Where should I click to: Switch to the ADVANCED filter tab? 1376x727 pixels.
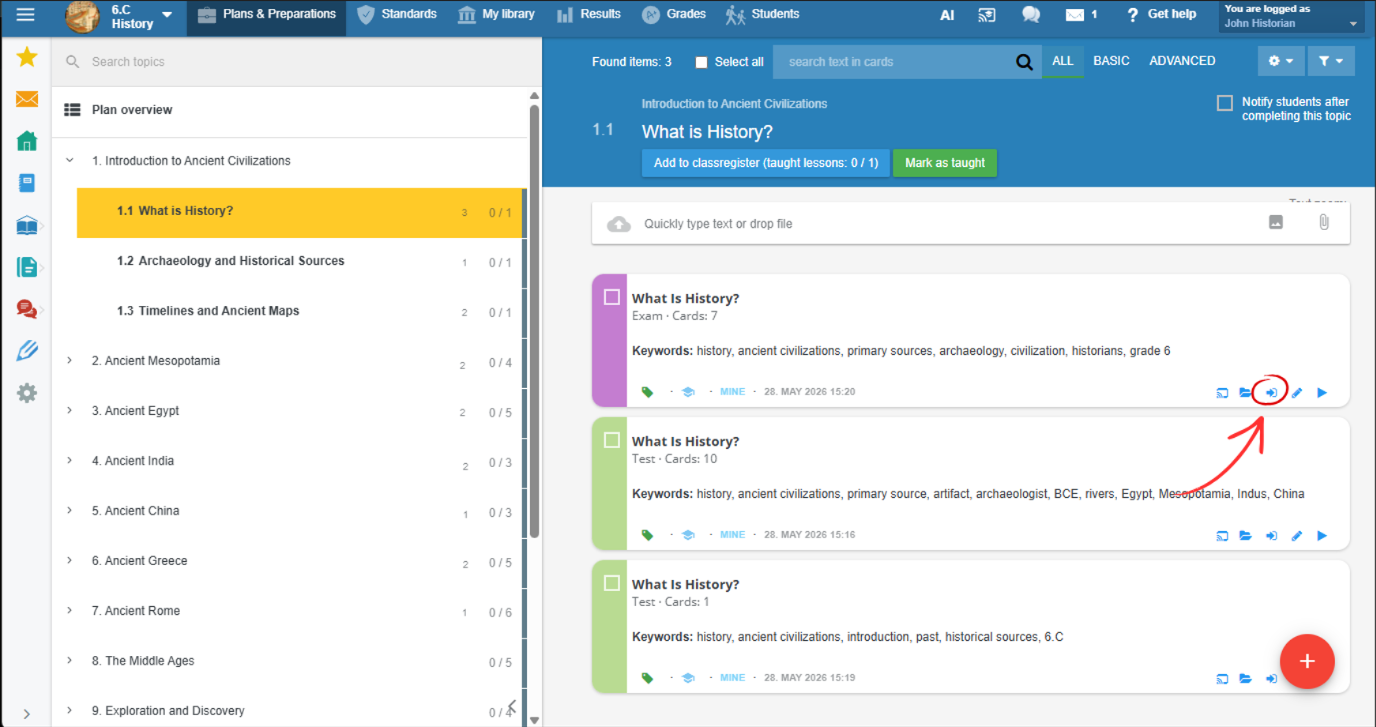point(1182,61)
